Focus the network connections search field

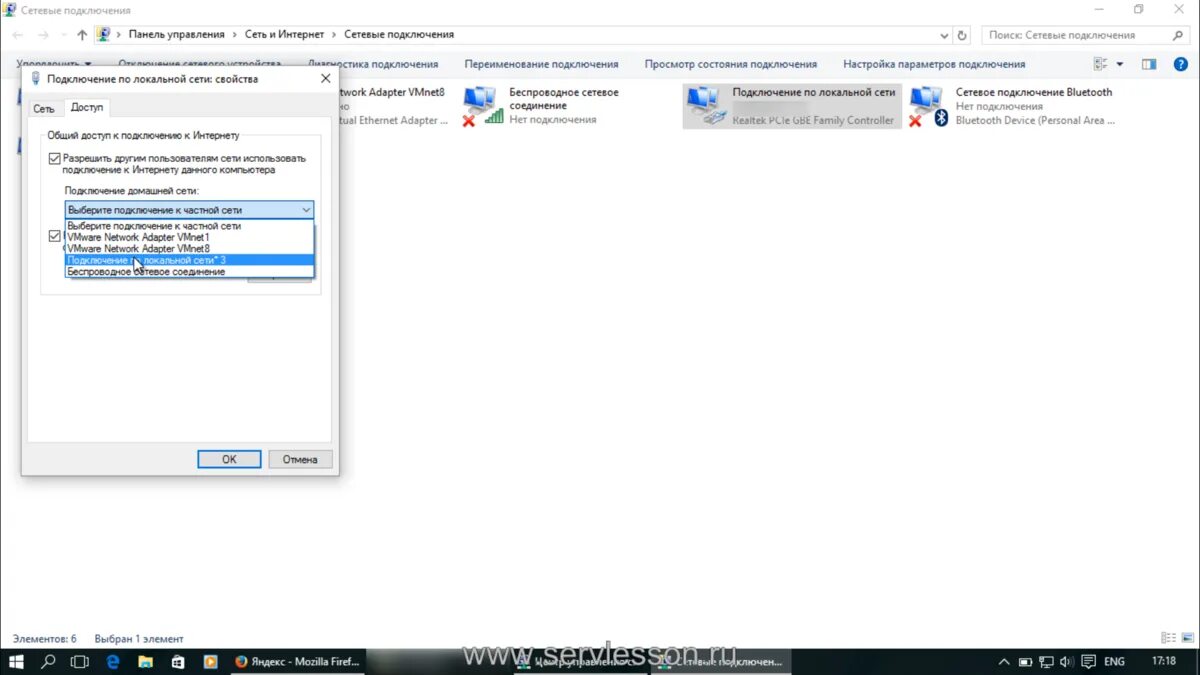(x=1086, y=35)
